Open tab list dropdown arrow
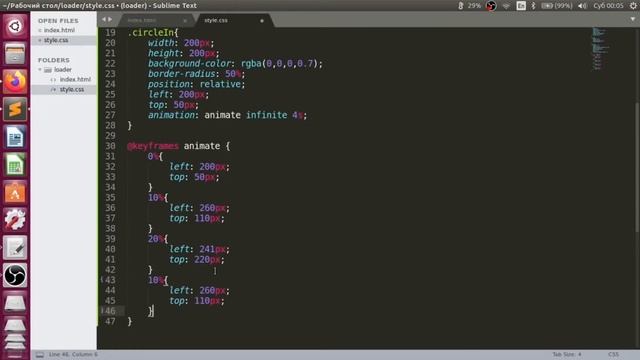 point(633,19)
